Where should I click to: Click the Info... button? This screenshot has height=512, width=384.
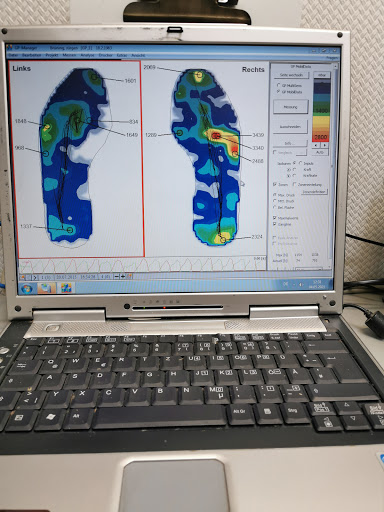point(289,143)
